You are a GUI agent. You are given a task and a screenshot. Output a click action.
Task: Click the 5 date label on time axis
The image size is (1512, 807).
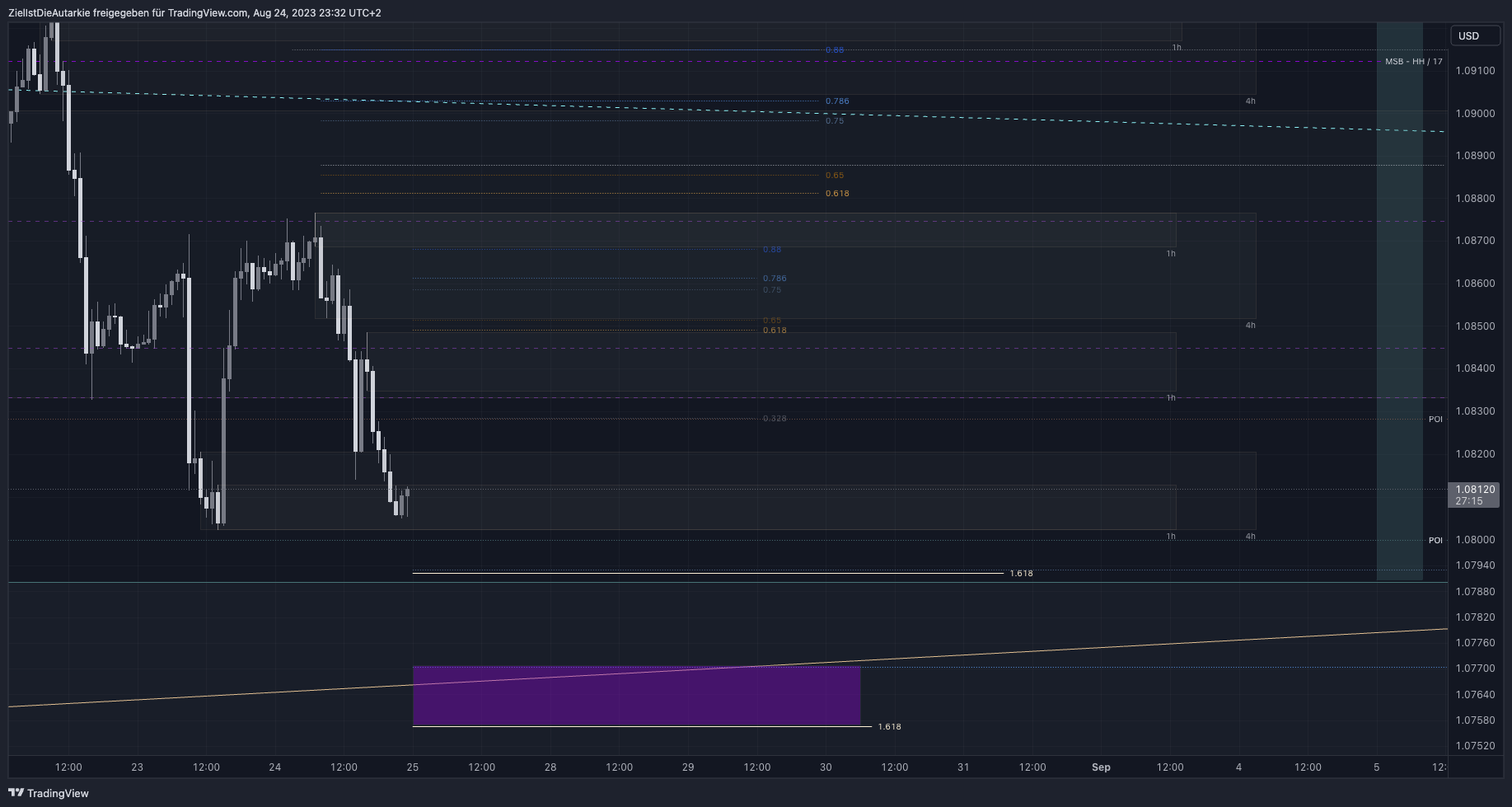pyautogui.click(x=1376, y=767)
